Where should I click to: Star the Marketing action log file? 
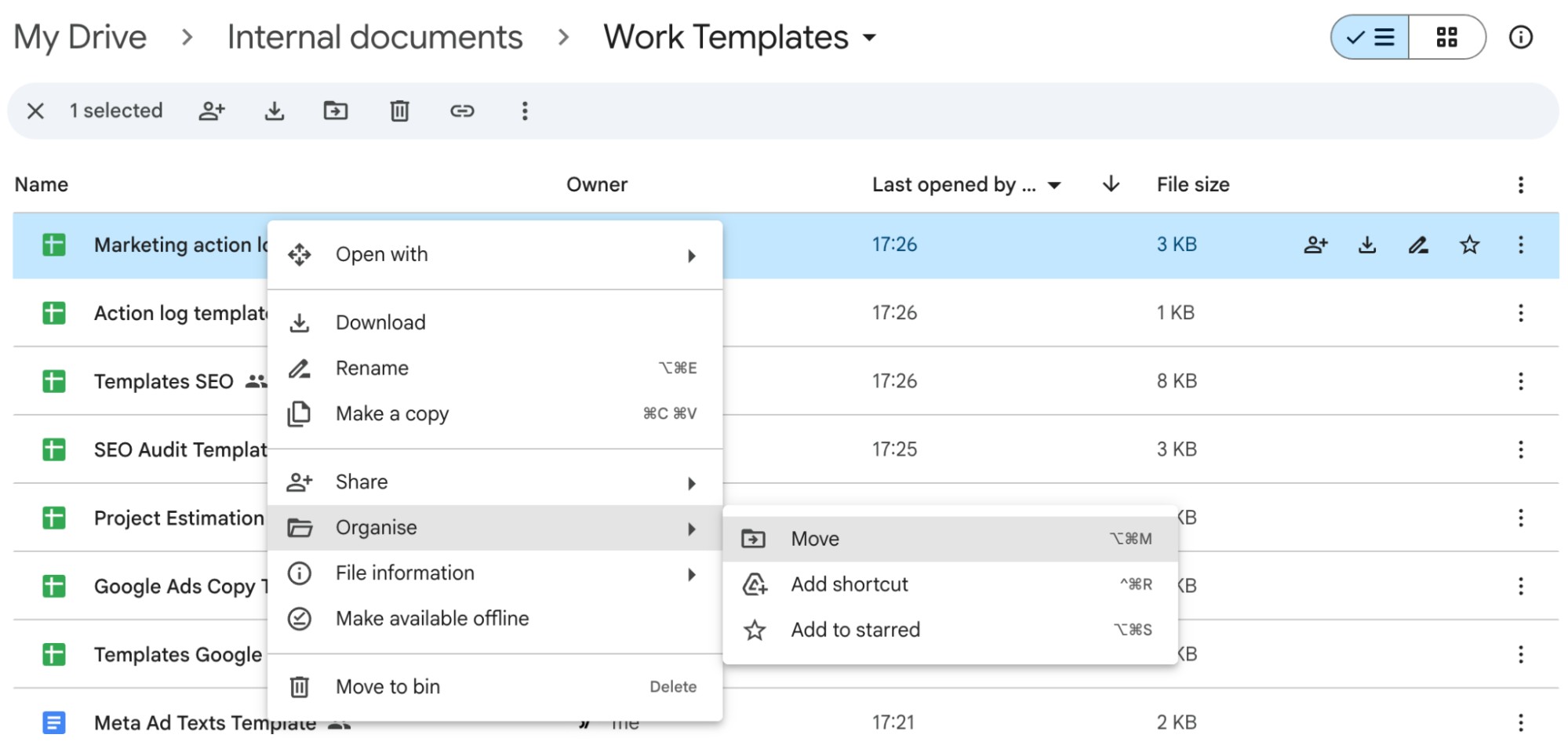click(x=1469, y=245)
